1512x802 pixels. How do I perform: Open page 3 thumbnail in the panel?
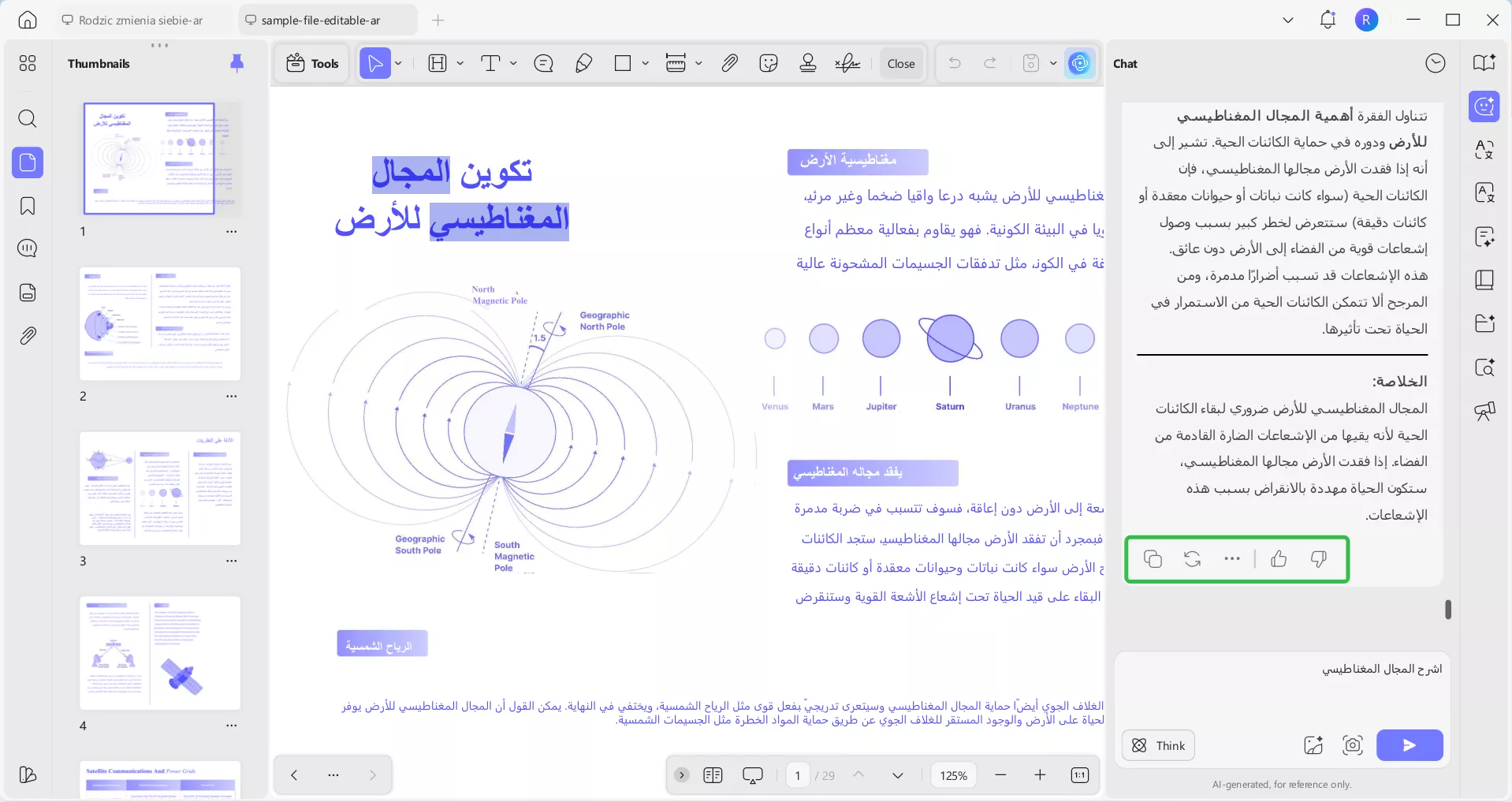pyautogui.click(x=159, y=489)
